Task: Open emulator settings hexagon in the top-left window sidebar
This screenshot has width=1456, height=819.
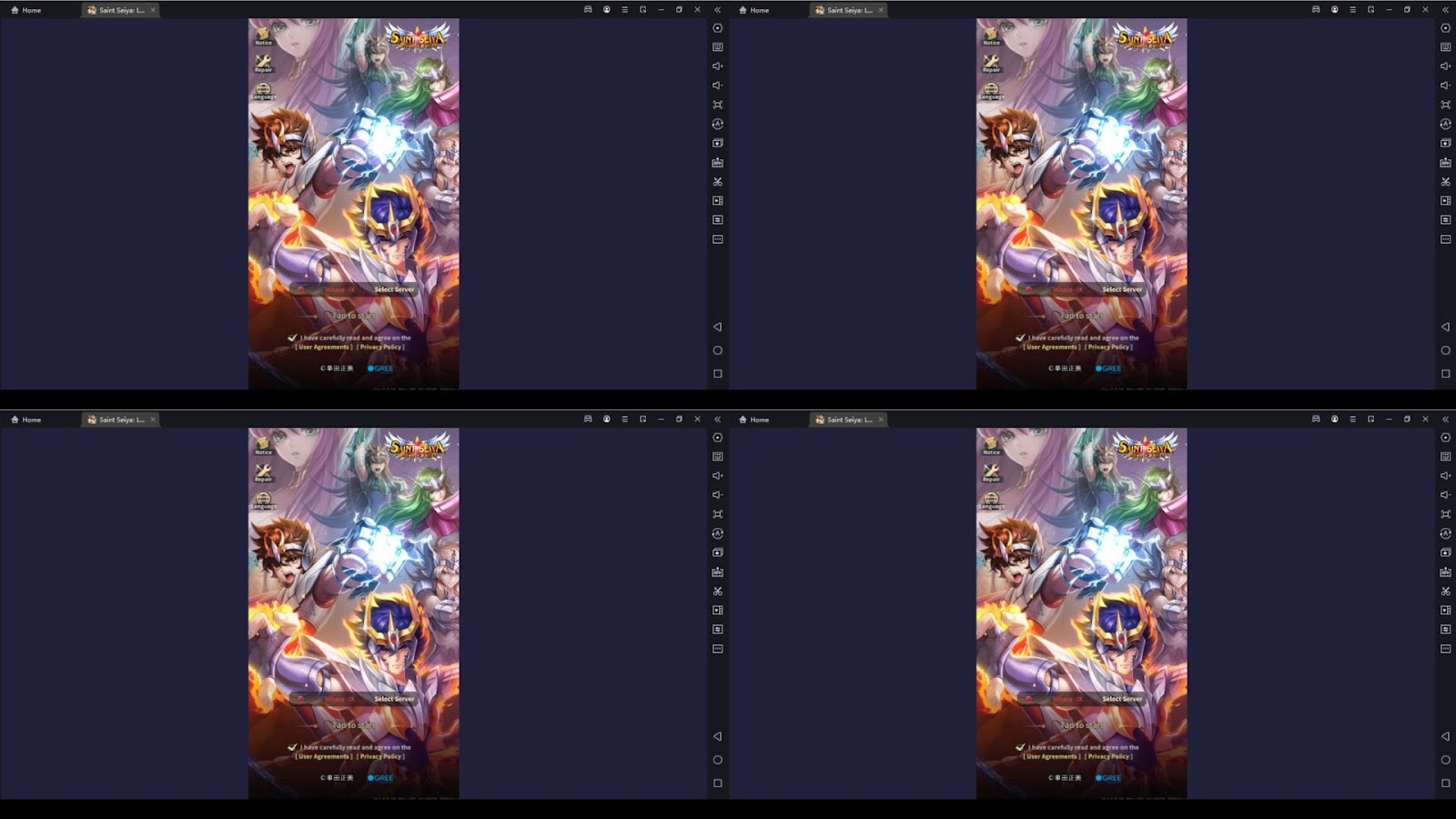Action: [718, 28]
